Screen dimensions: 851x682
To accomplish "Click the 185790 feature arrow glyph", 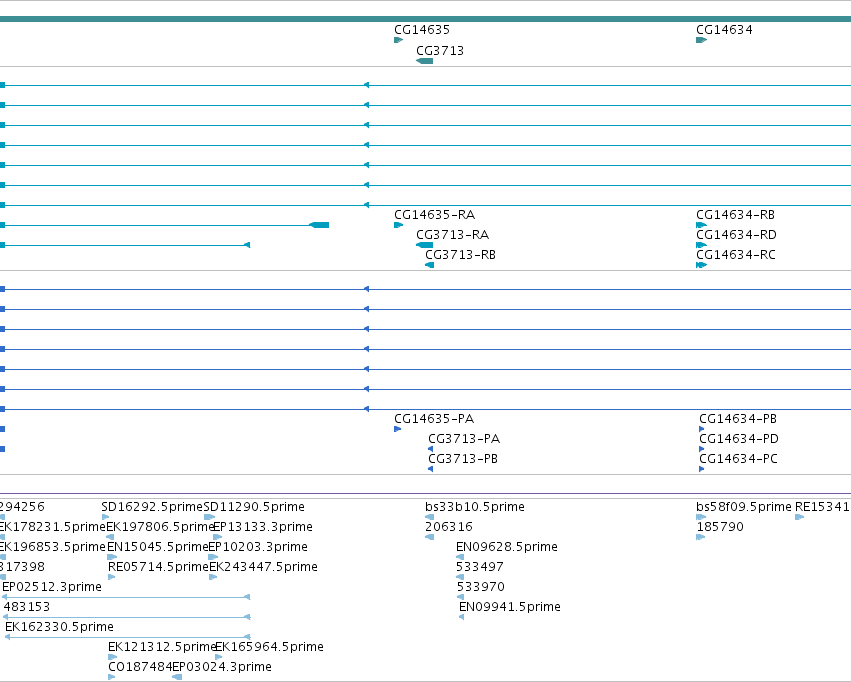I will [700, 537].
